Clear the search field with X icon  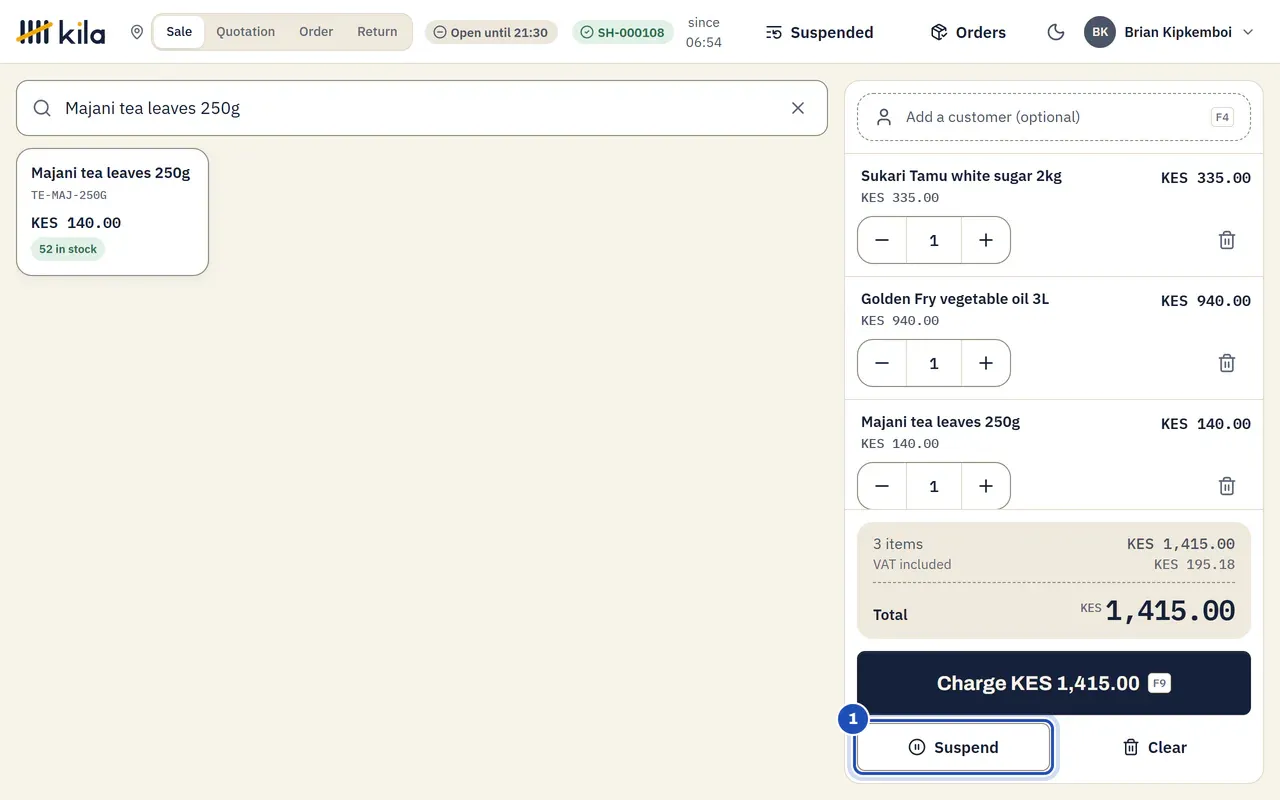[x=798, y=108]
